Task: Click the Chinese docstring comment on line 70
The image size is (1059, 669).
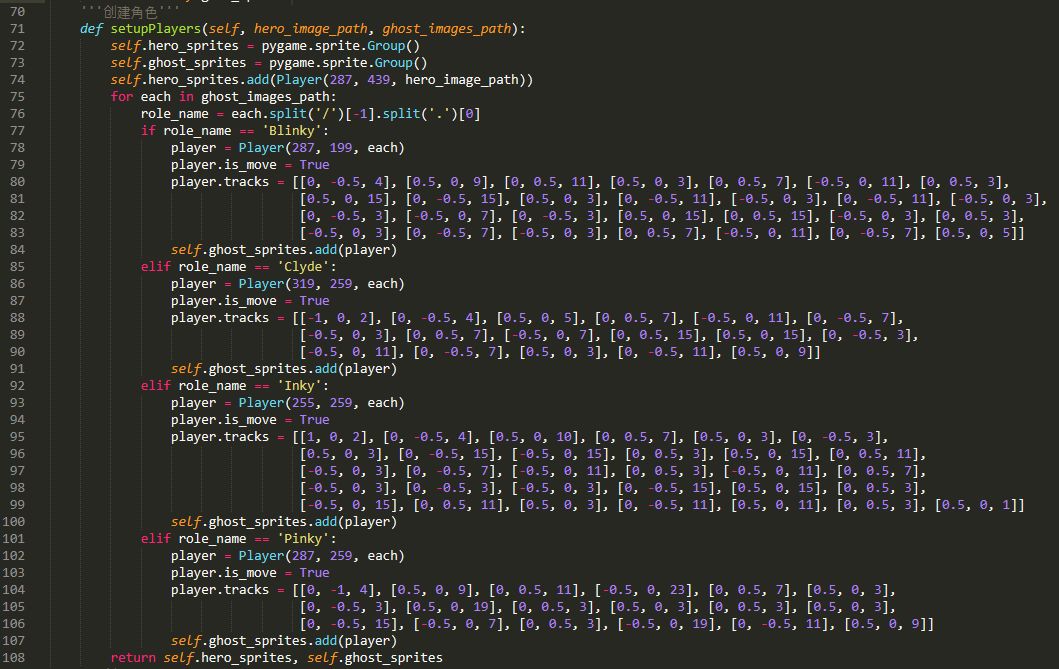Action: (130, 11)
